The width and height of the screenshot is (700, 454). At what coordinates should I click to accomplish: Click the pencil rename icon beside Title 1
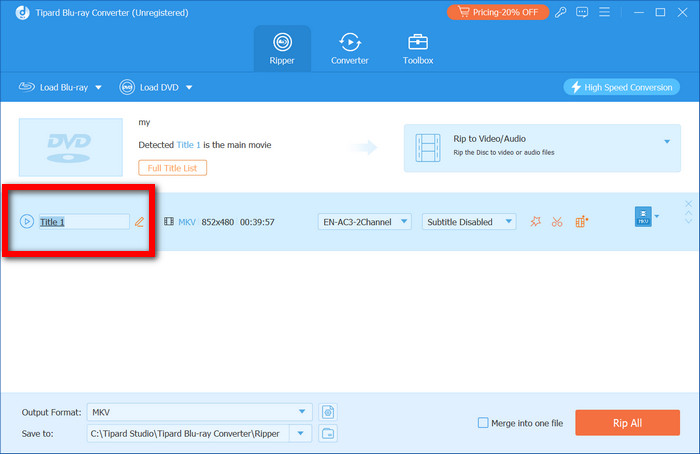pos(139,222)
